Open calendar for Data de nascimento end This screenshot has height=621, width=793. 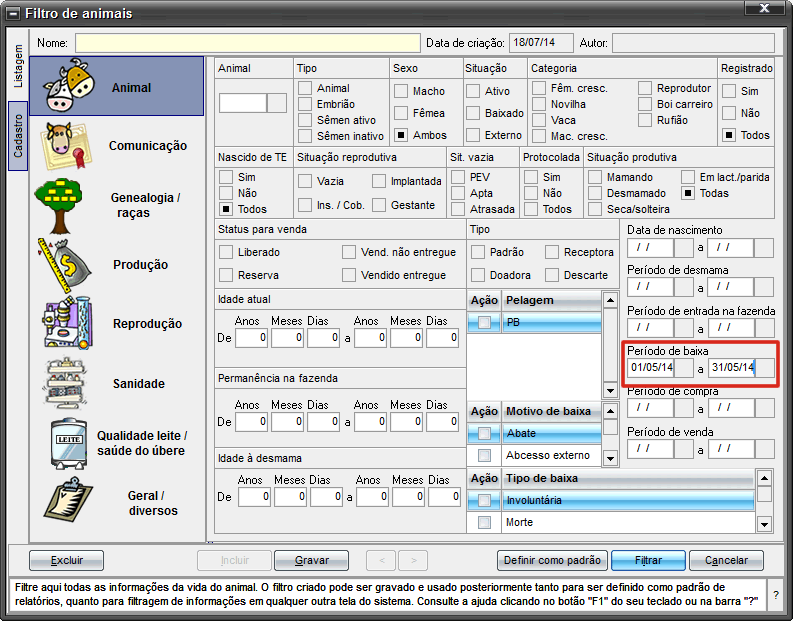tap(764, 248)
